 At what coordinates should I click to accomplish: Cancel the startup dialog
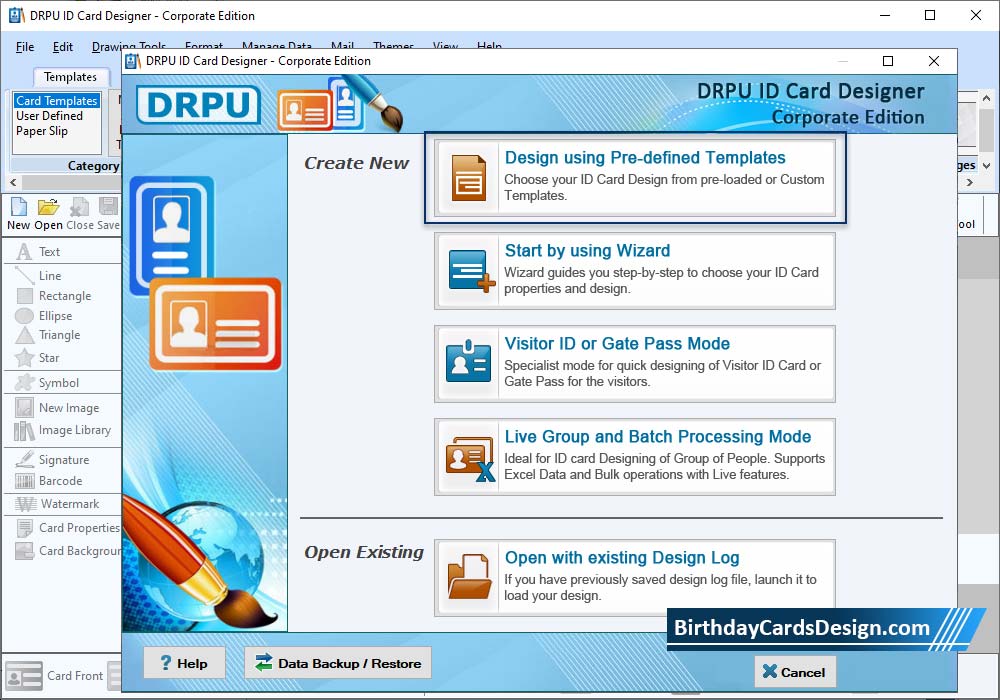click(x=794, y=672)
